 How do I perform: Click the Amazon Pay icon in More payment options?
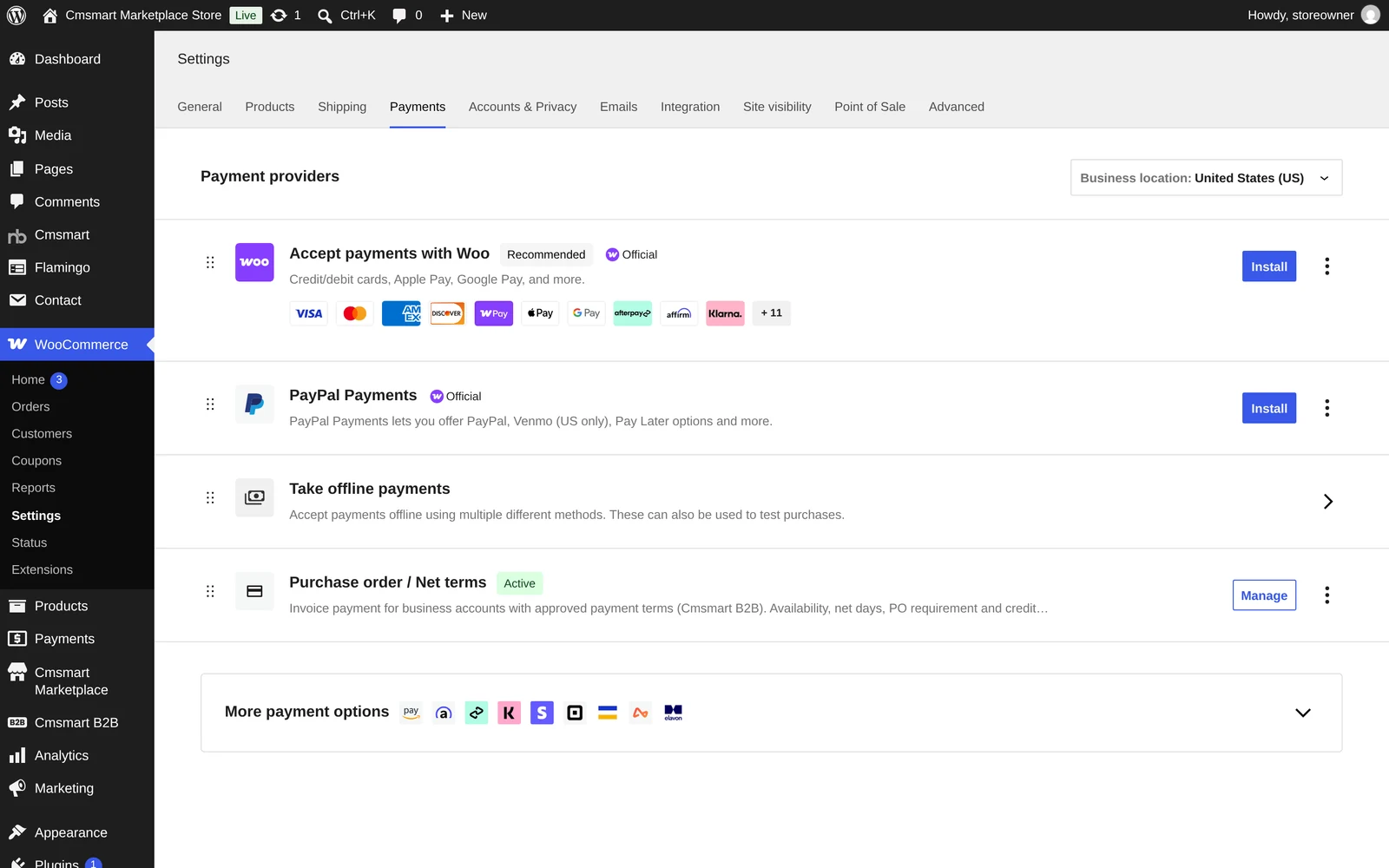pos(411,713)
